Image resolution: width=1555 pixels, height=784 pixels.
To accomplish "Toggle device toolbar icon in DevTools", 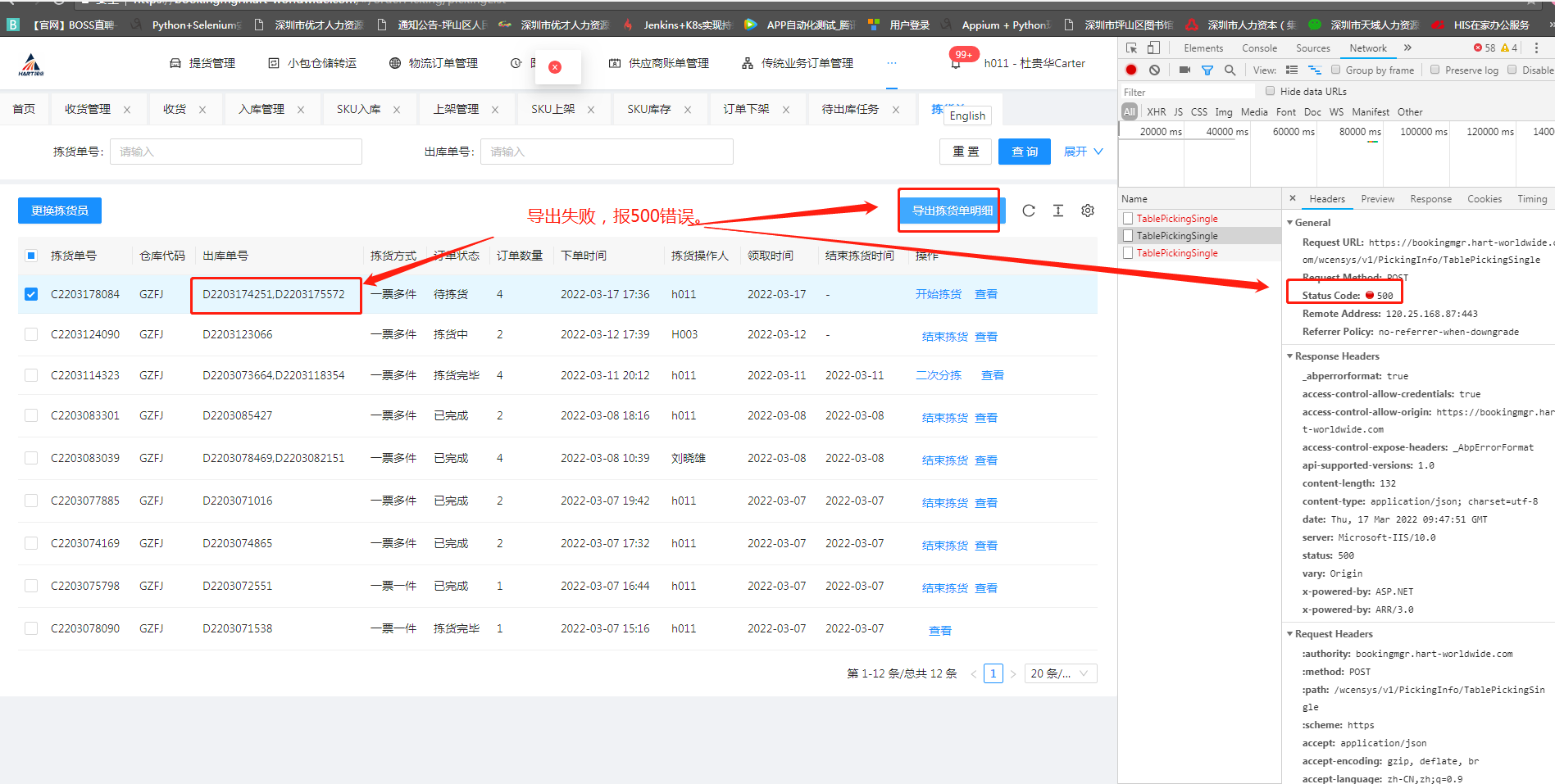I will tap(1153, 48).
